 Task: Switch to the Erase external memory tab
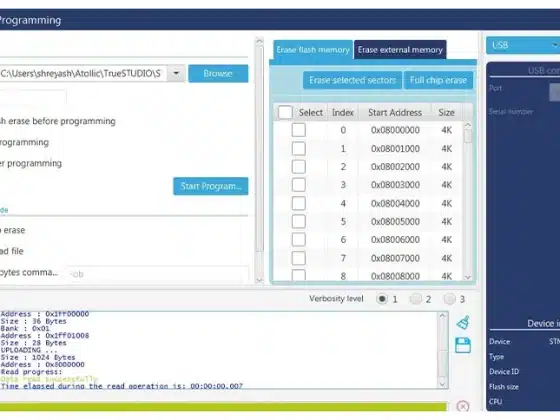[x=400, y=50]
